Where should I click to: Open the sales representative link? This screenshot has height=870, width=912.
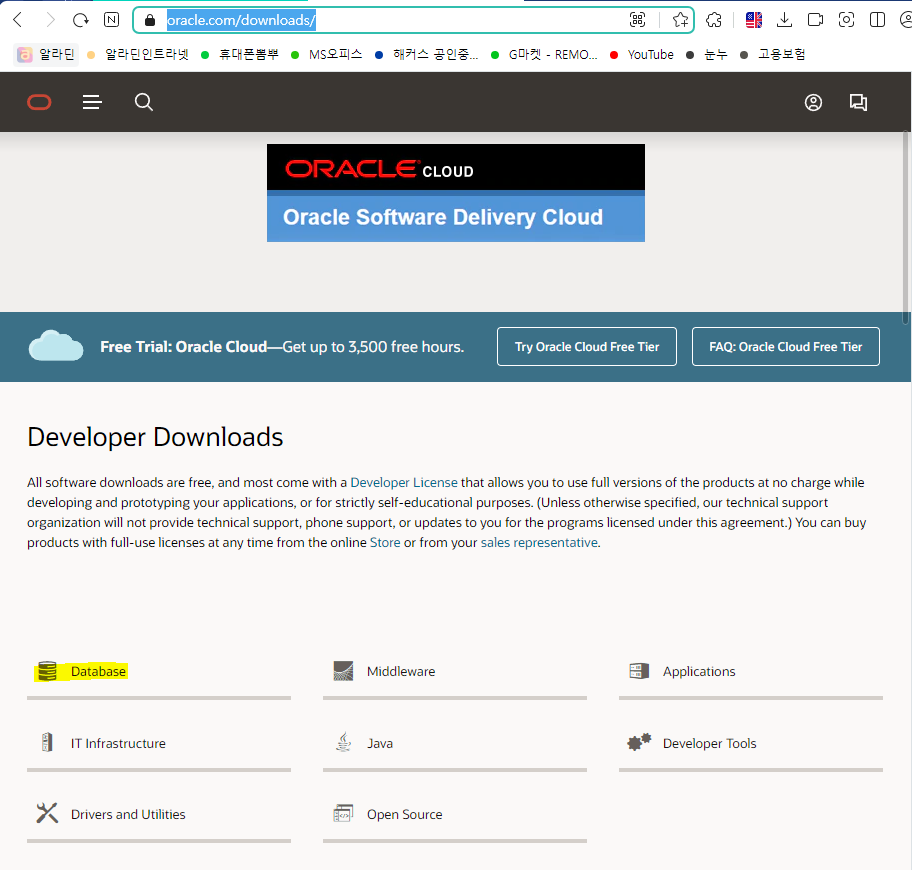[x=539, y=543]
